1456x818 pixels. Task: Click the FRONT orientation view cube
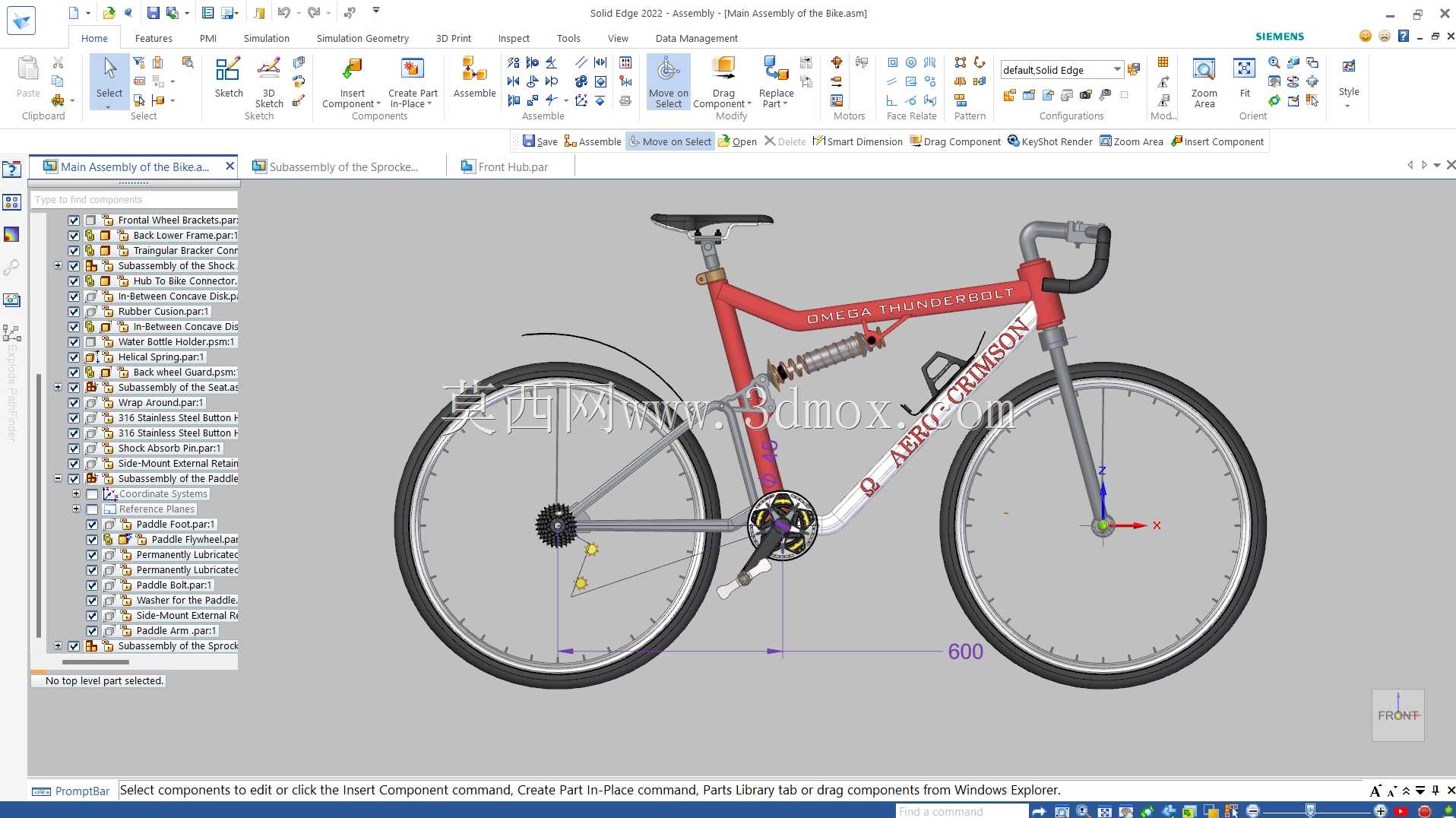[1397, 715]
